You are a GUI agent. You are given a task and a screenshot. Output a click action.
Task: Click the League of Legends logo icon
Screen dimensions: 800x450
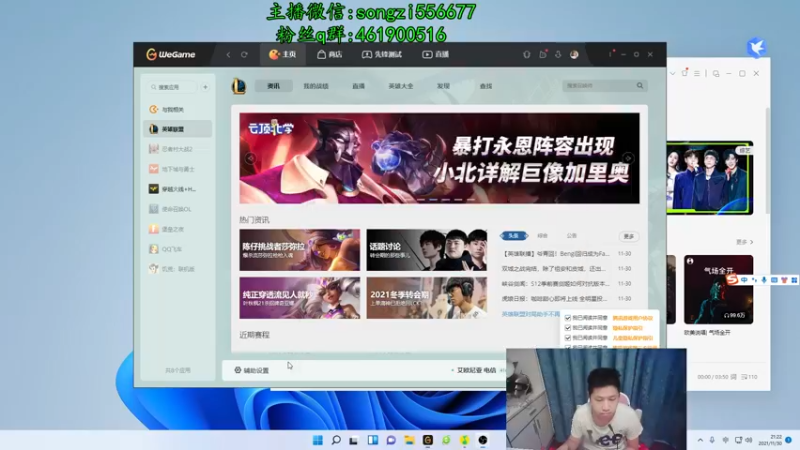pyautogui.click(x=238, y=86)
